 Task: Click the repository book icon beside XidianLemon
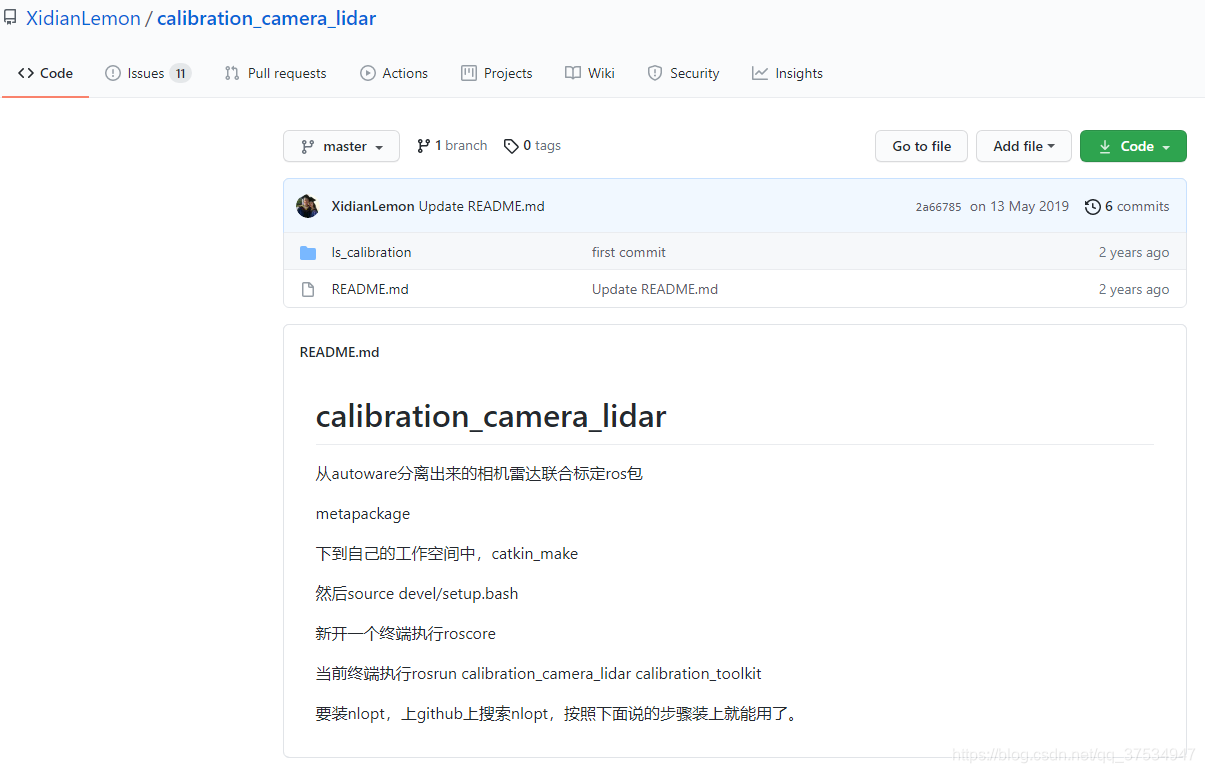(x=10, y=18)
